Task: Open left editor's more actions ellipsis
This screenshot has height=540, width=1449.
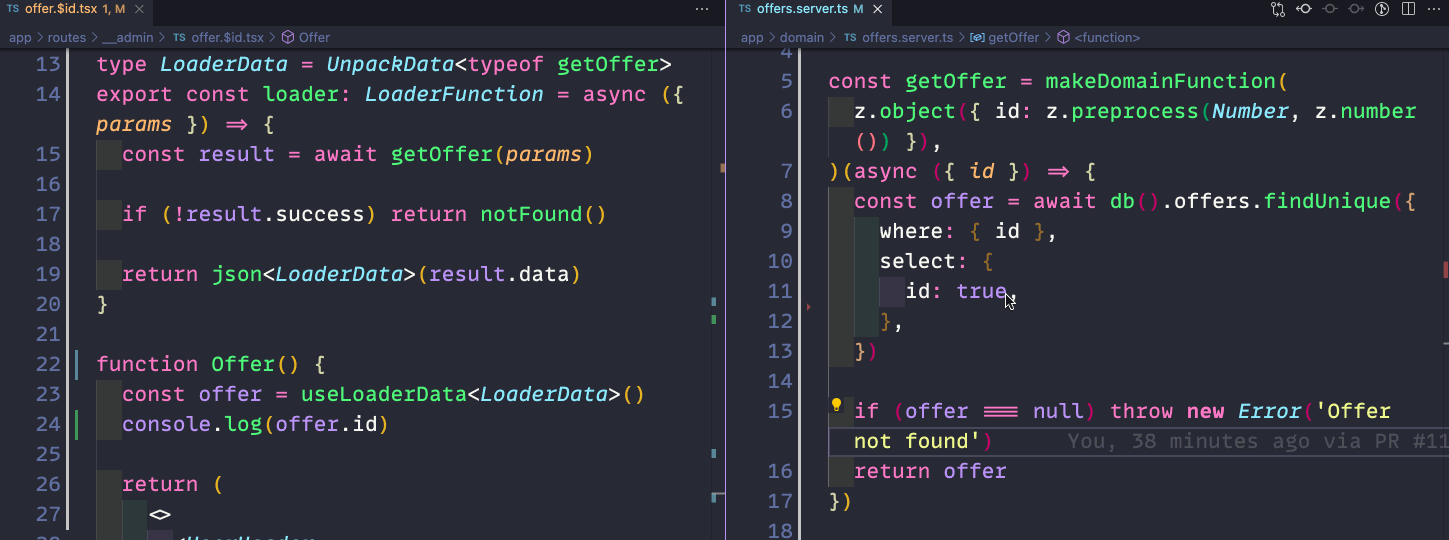Action: [x=702, y=9]
